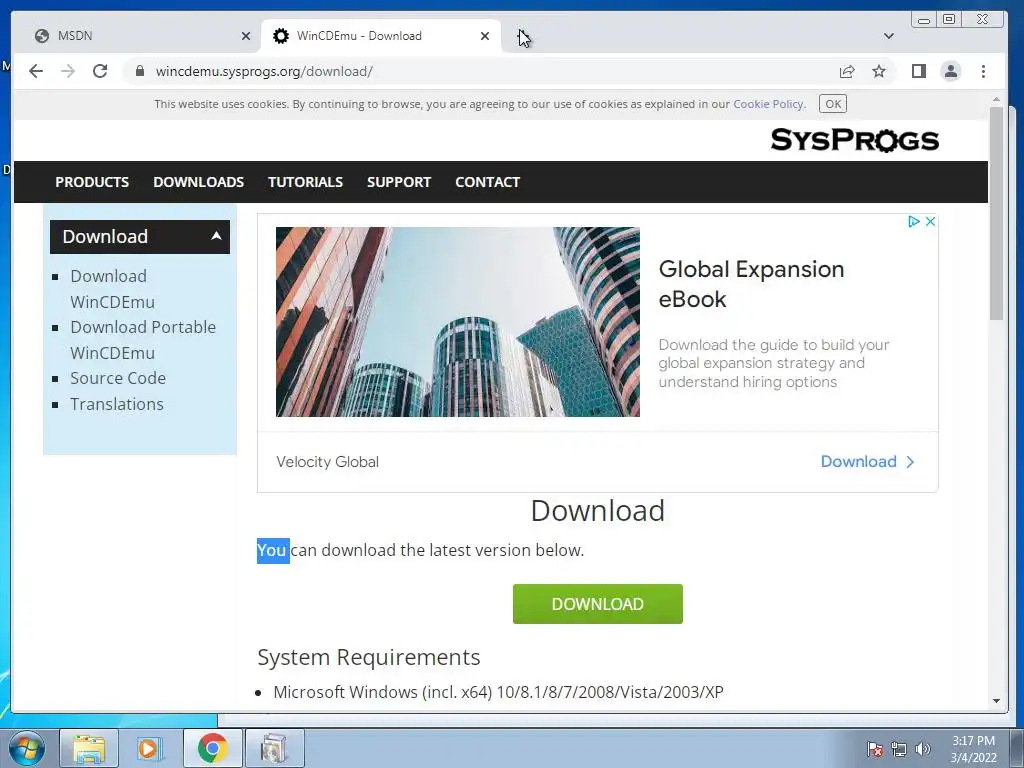This screenshot has height=768, width=1024.
Task: Click the taskbar clock showing 3:17 PM
Action: click(x=973, y=749)
